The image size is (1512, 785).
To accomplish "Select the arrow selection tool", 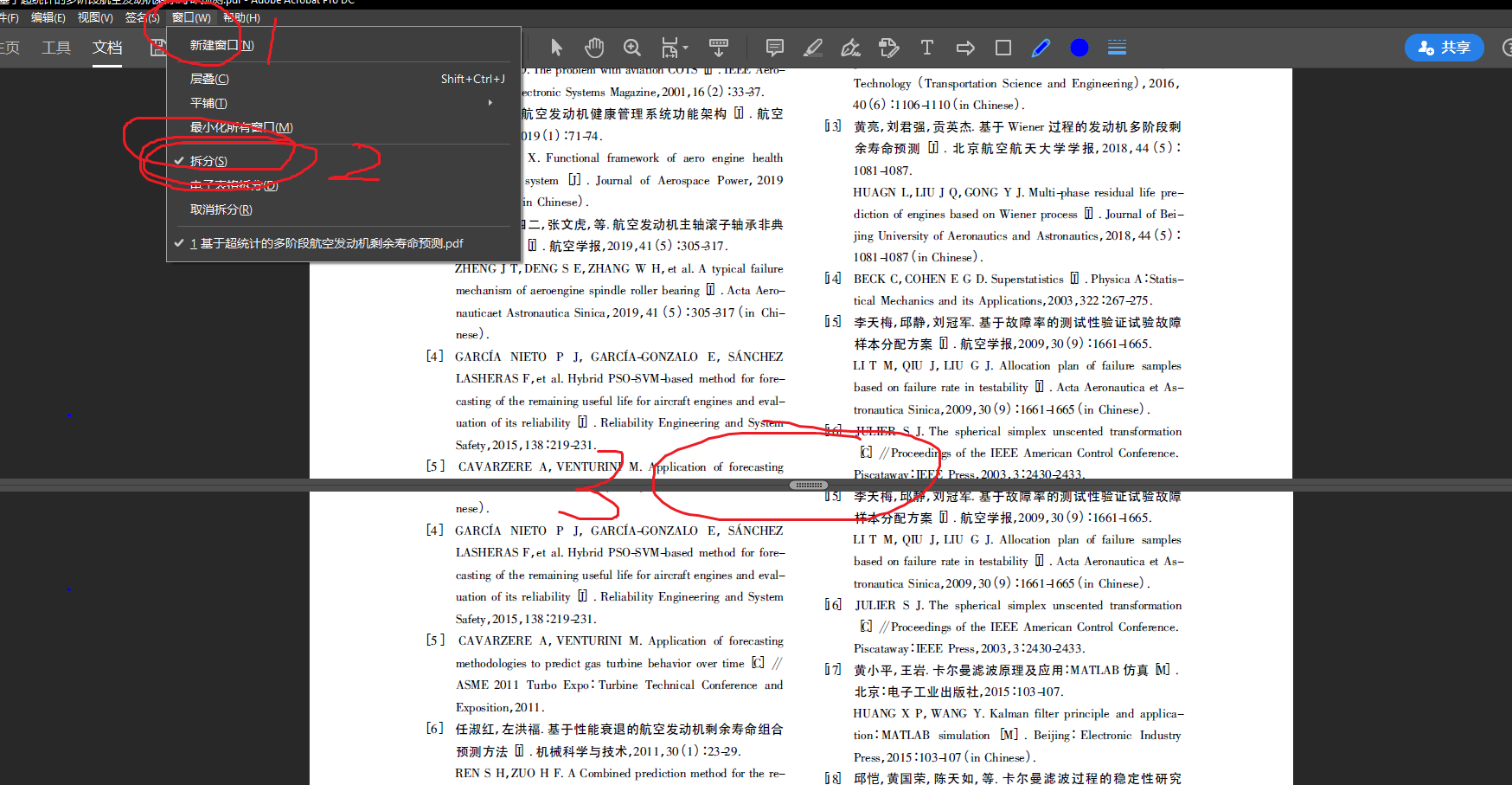I will point(556,48).
